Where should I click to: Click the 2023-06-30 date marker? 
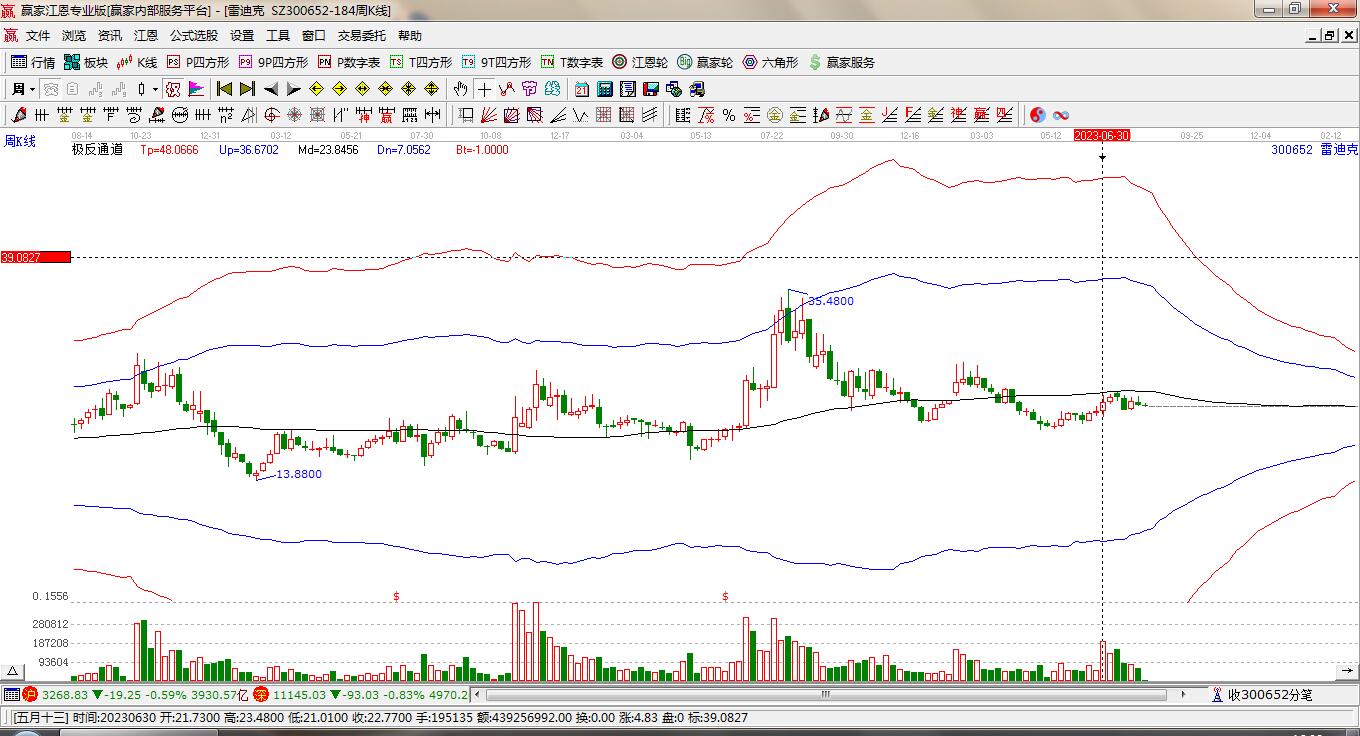point(1102,135)
